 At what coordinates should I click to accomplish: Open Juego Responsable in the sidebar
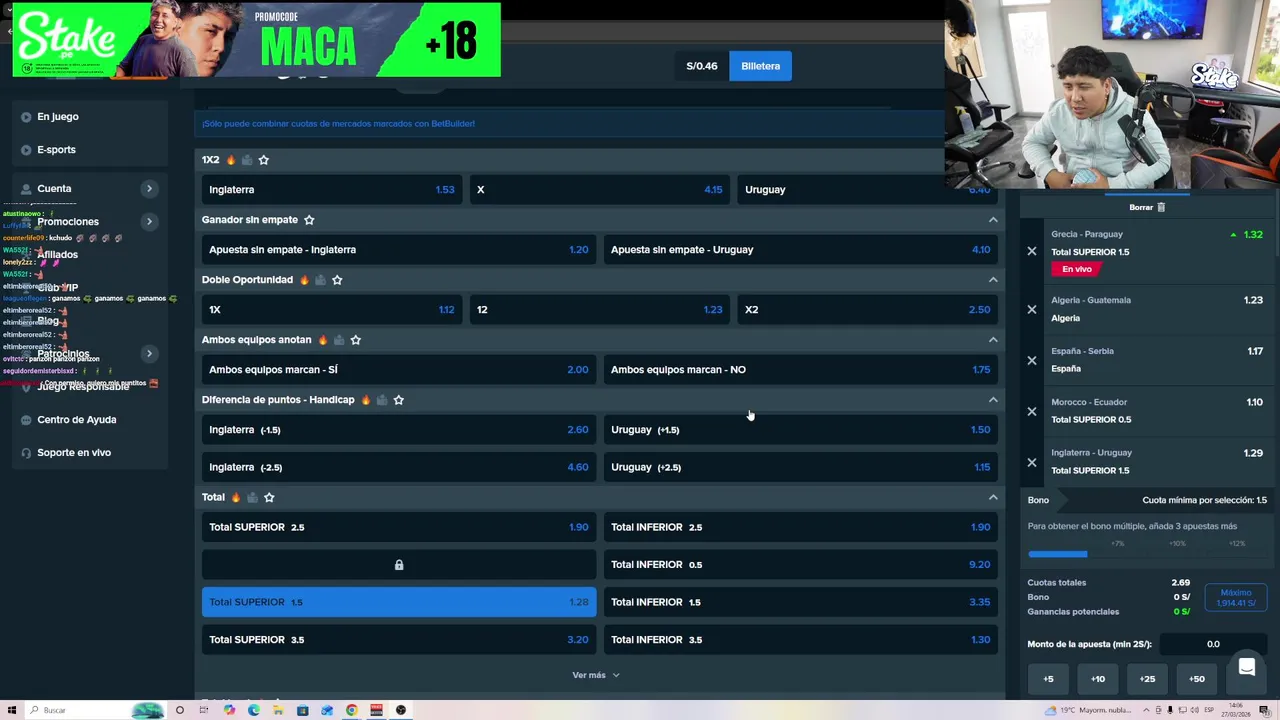pyautogui.click(x=83, y=387)
